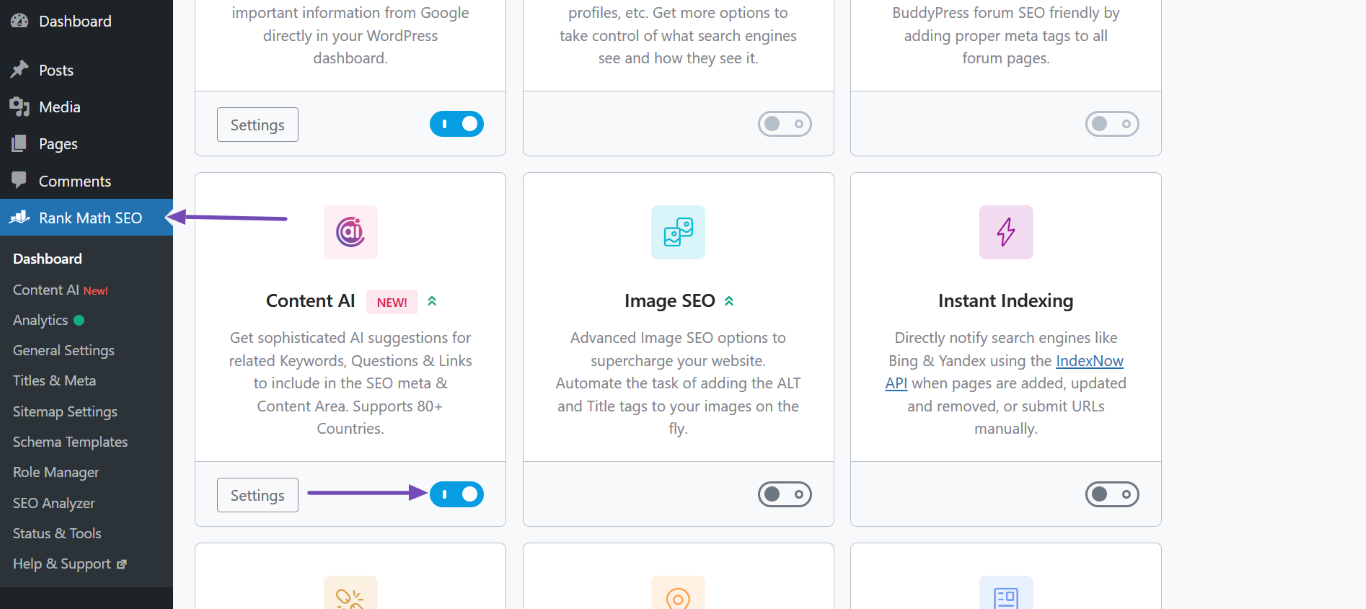The height and width of the screenshot is (609, 1366).
Task: Enable the Image SEO module toggle
Action: pyautogui.click(x=785, y=494)
